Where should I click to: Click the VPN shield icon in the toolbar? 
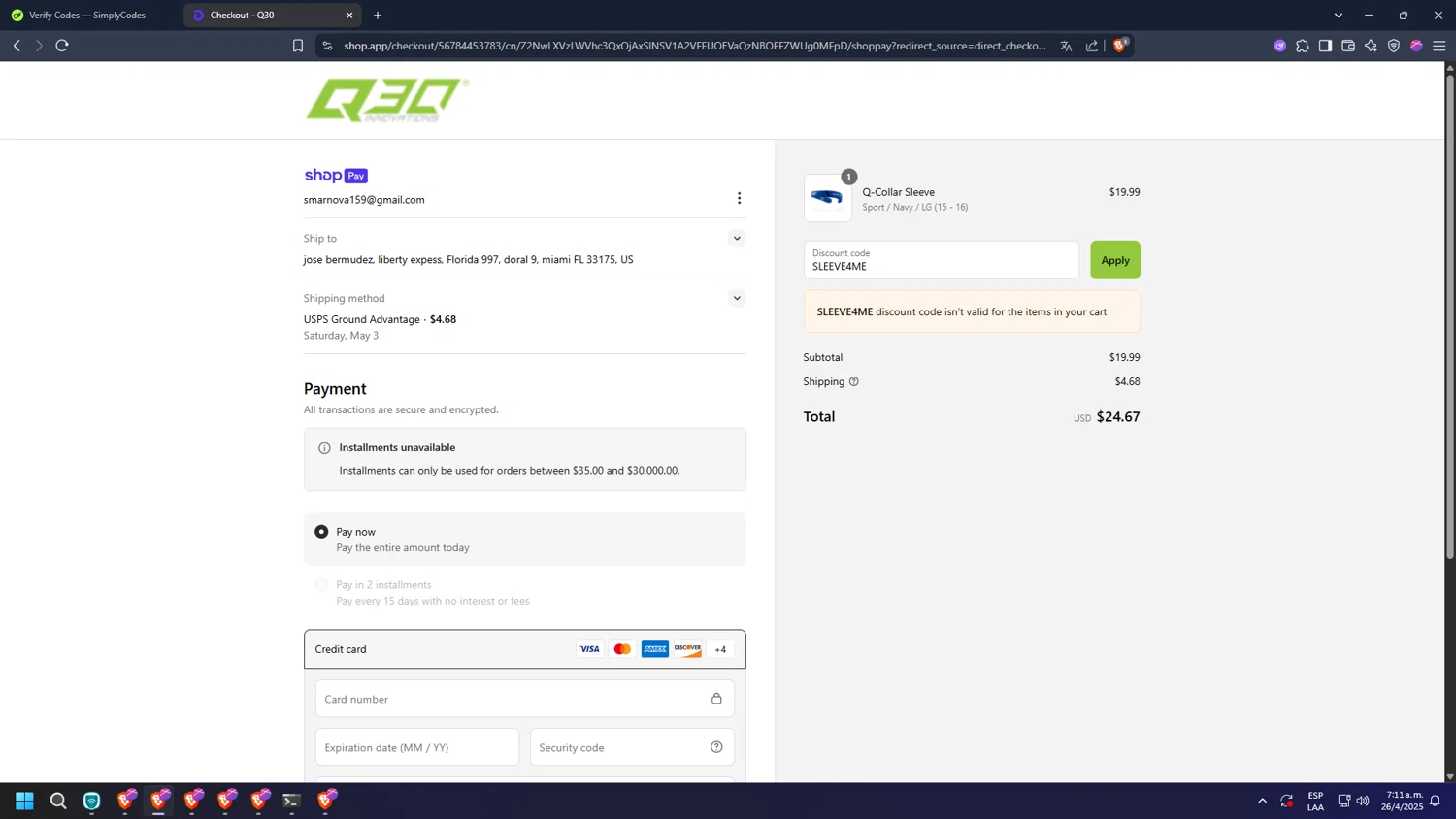pyautogui.click(x=1394, y=46)
